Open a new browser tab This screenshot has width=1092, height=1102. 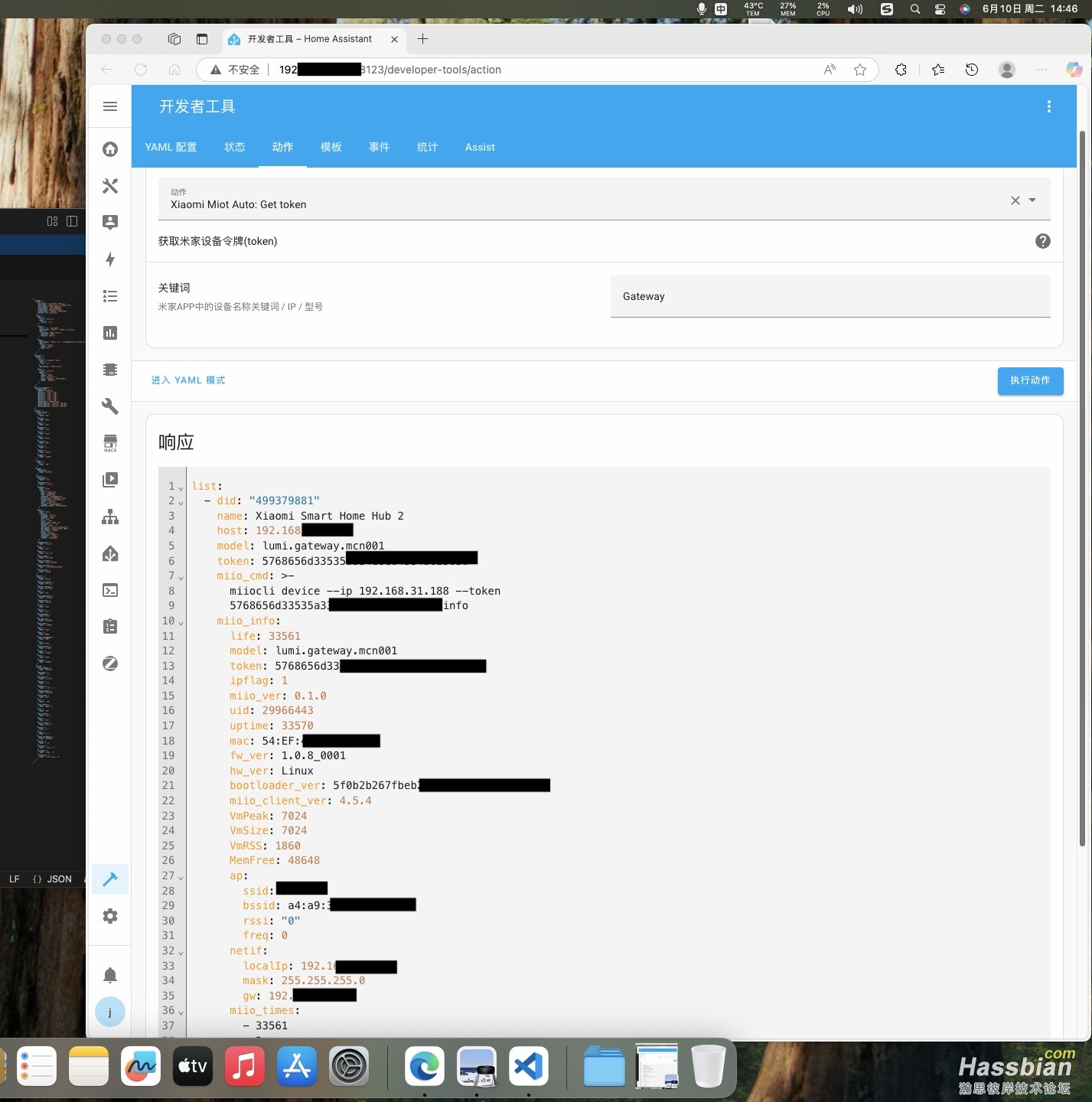[x=423, y=39]
